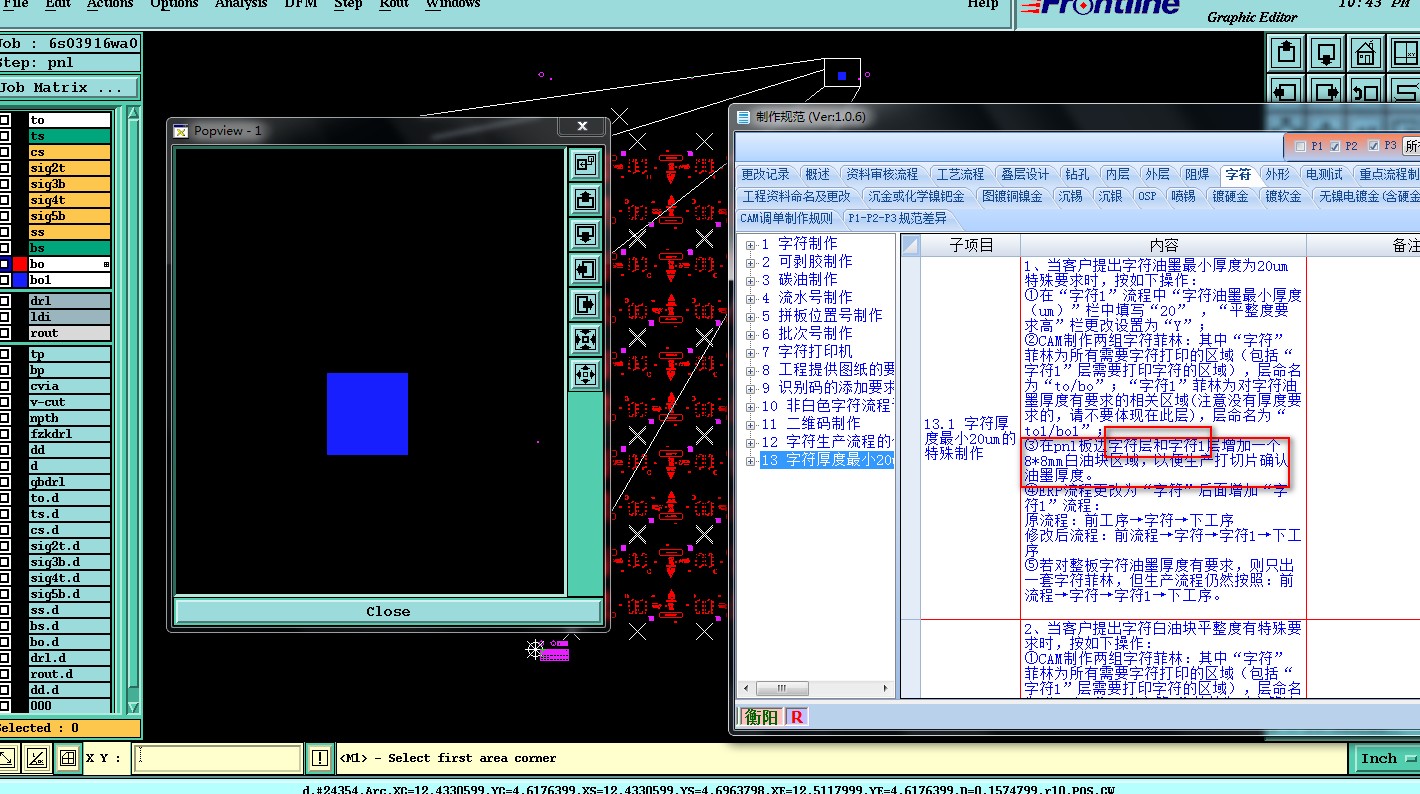Click the diagonal measure icon at bottom-left
This screenshot has width=1420, height=794.
click(x=8, y=758)
